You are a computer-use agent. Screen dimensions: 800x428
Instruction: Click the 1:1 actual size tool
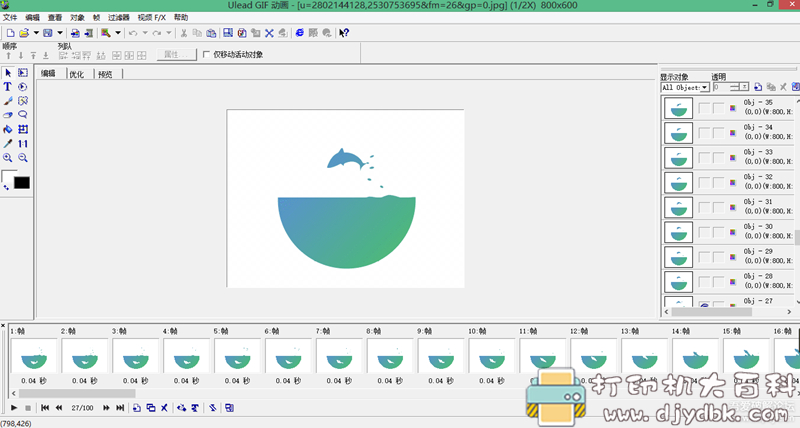(23, 143)
